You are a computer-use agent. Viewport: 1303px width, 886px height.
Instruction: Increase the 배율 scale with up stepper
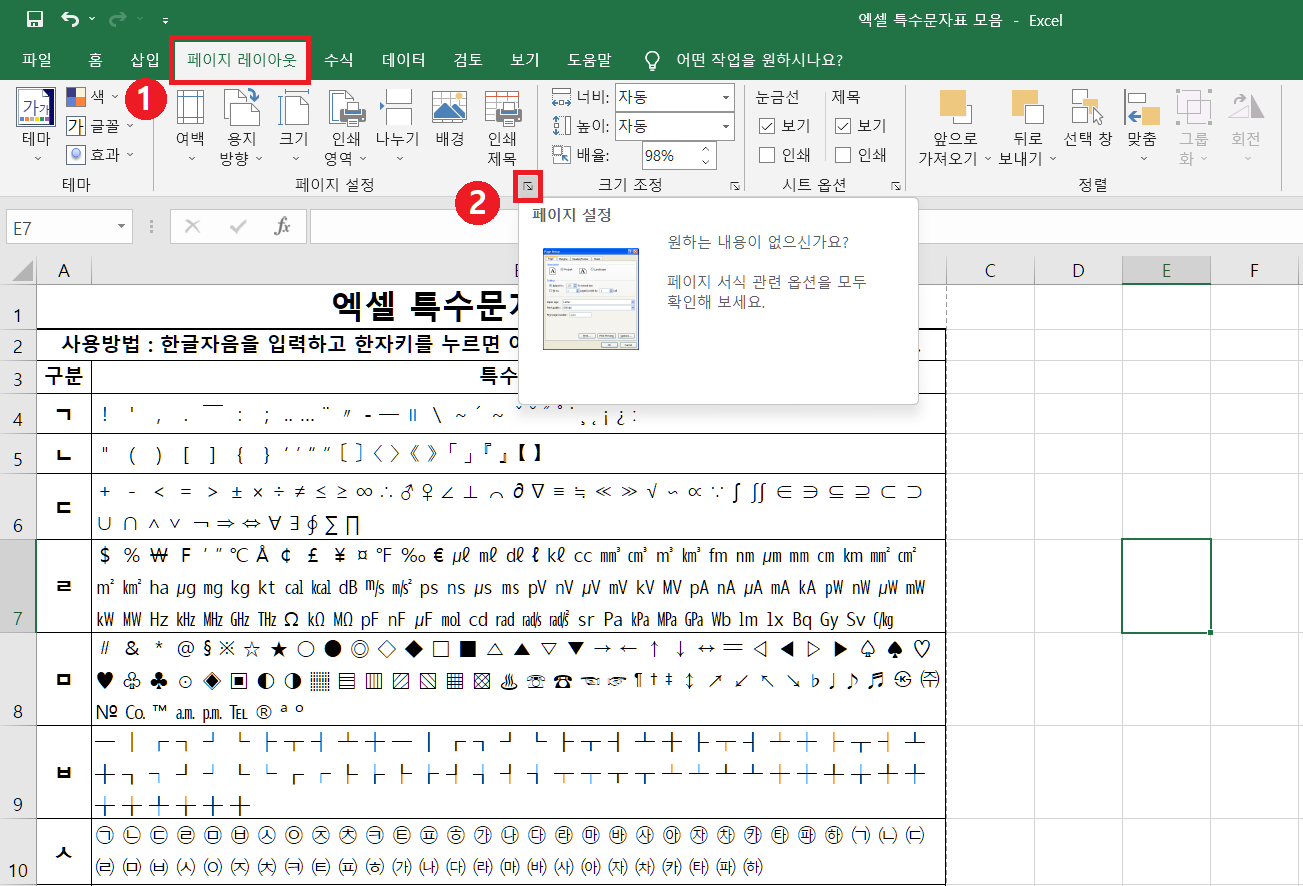coord(706,150)
